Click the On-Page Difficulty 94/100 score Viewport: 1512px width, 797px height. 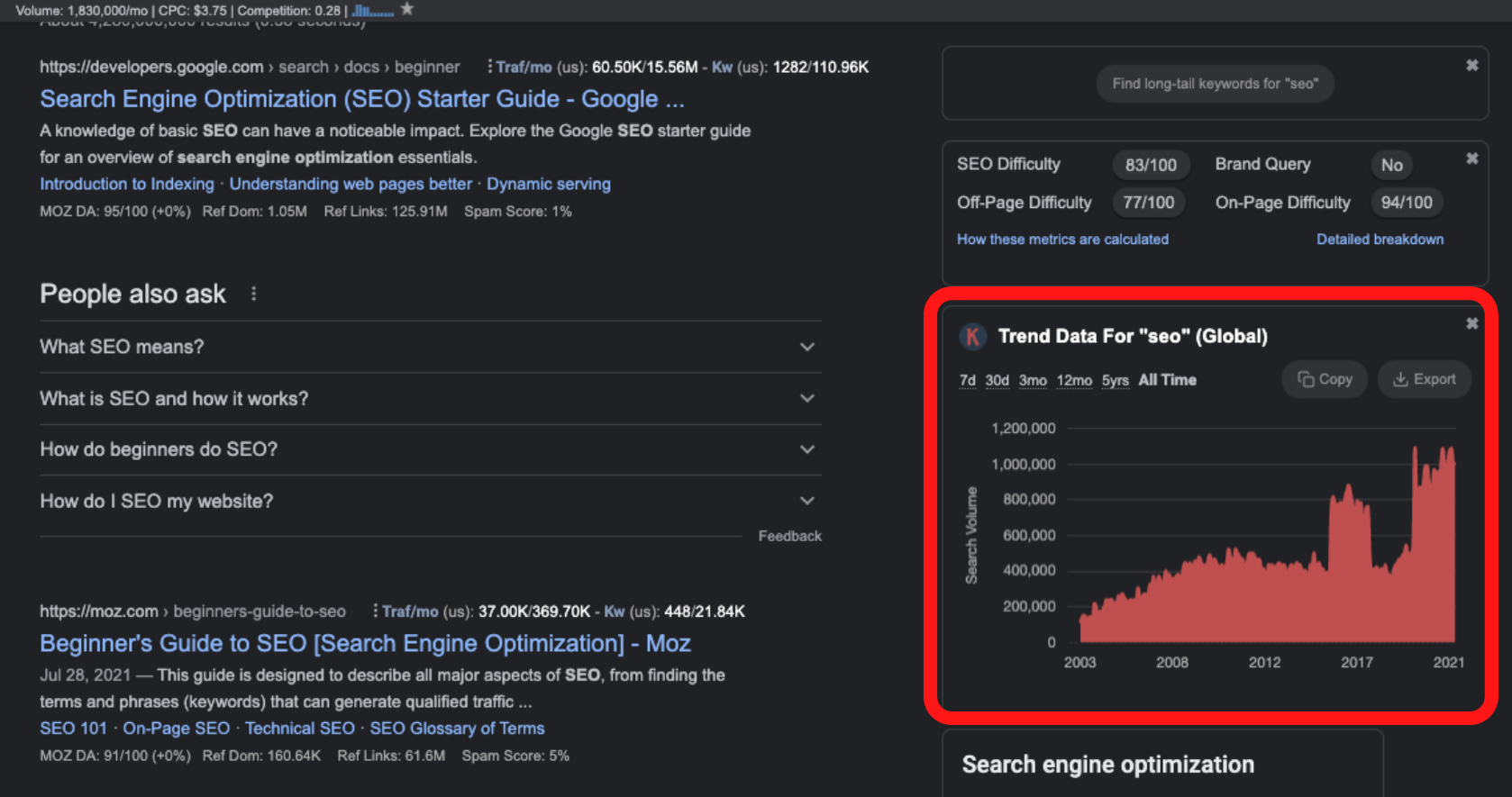tap(1406, 203)
